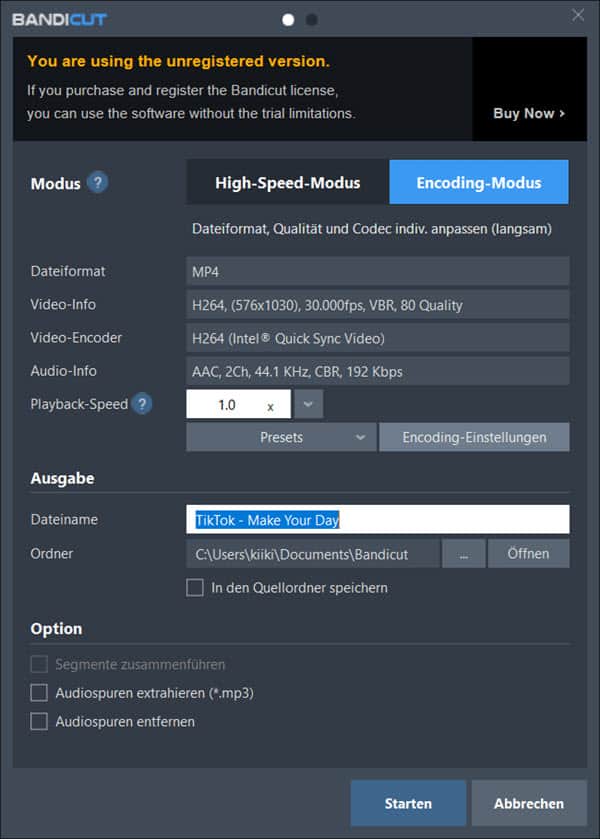Click the Dateiformat MP4 value
This screenshot has height=839, width=600.
(x=378, y=271)
